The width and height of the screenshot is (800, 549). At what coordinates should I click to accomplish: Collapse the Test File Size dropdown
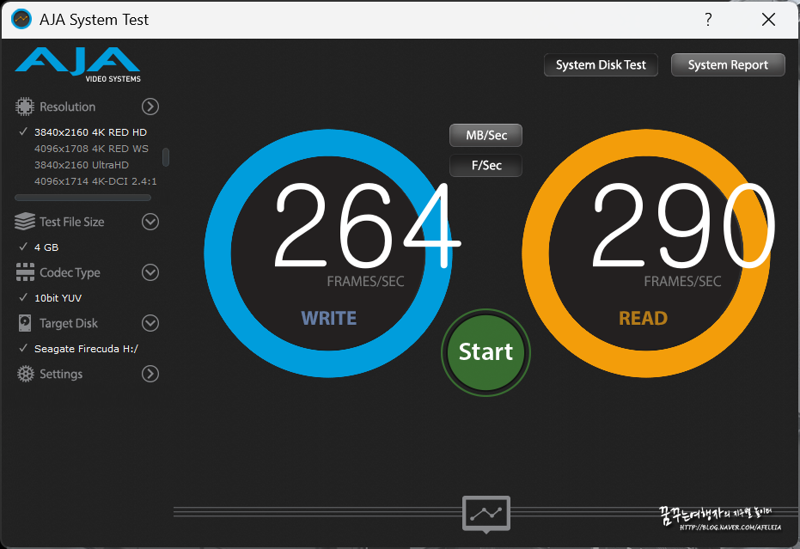pyautogui.click(x=150, y=221)
